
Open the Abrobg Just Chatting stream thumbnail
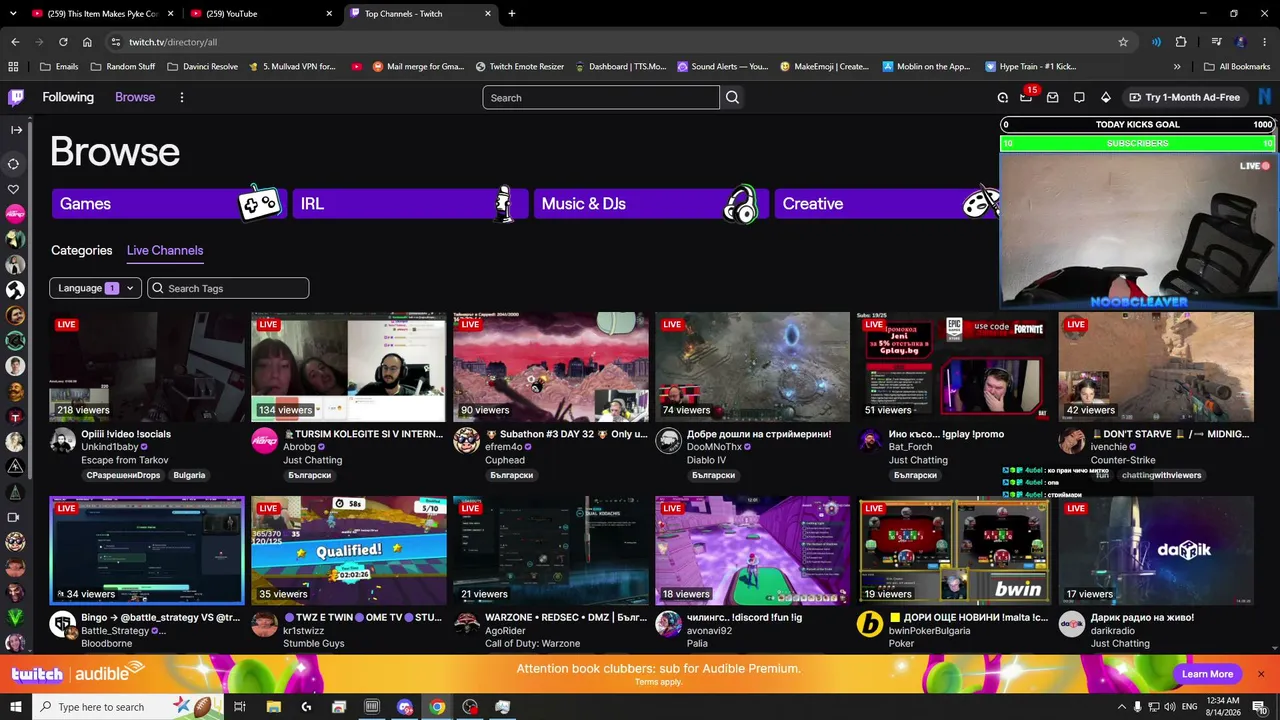pos(349,367)
